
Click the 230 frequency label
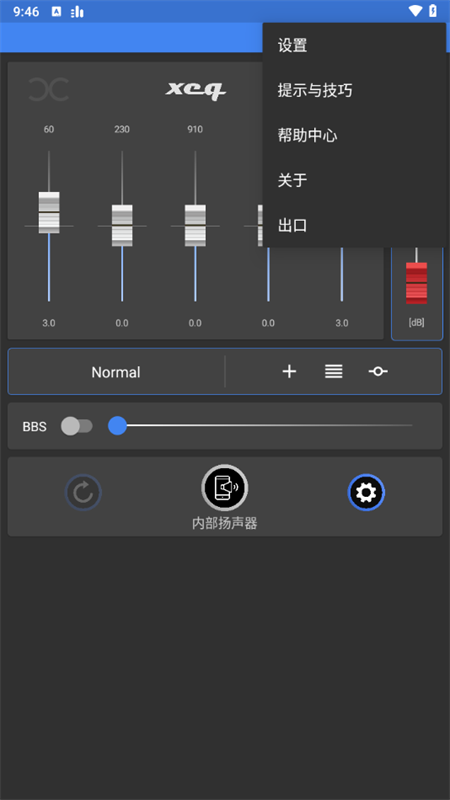tap(122, 130)
